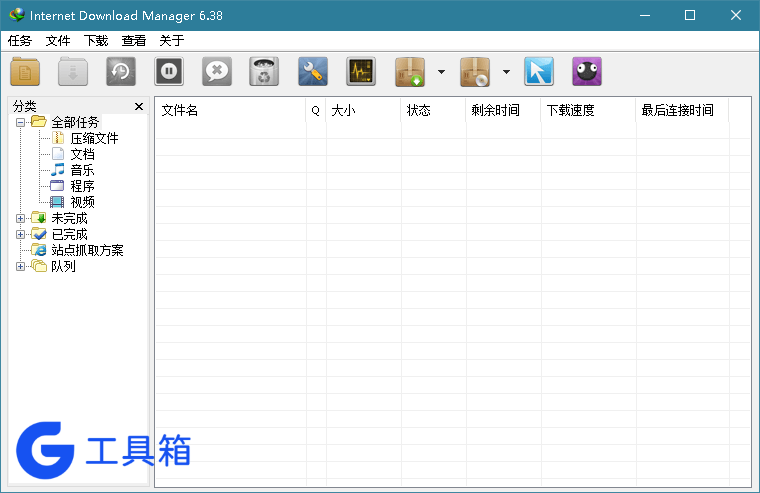Viewport: 760px width, 493px height.
Task: Open the 任务 menu
Action: pyautogui.click(x=20, y=41)
